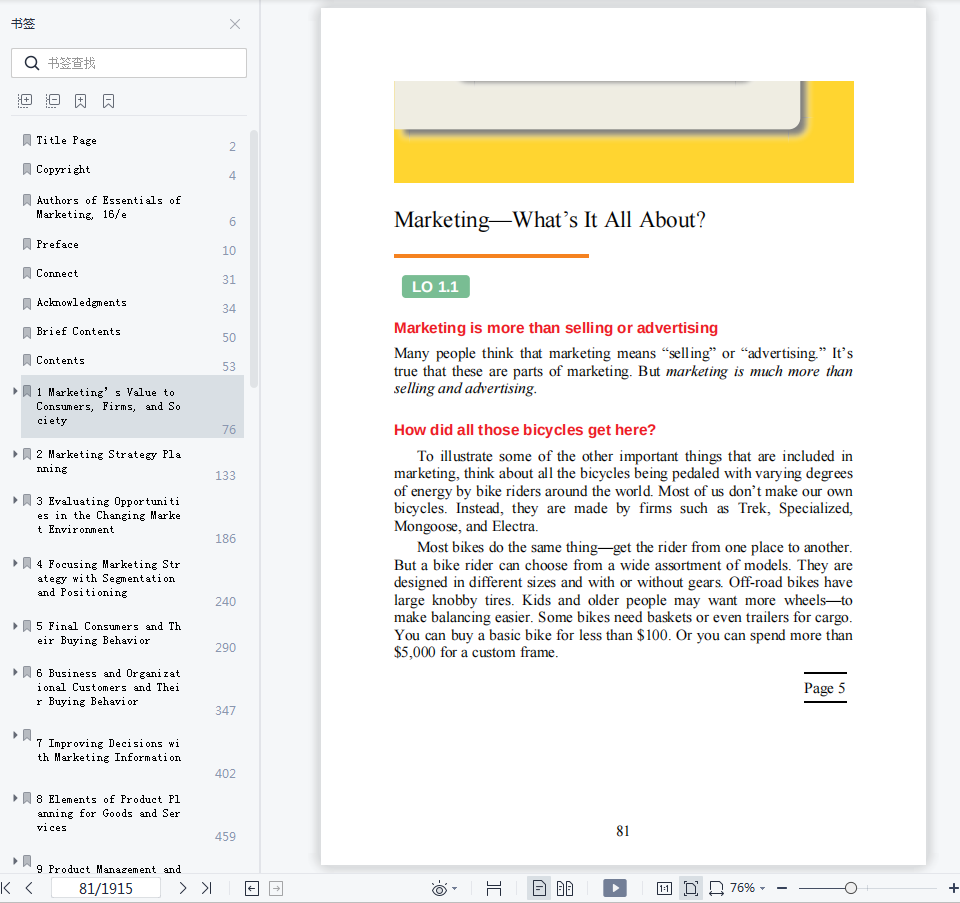The width and height of the screenshot is (960, 903).
Task: Expand chapter 5 Final Consumers bookmark
Action: tap(15, 626)
